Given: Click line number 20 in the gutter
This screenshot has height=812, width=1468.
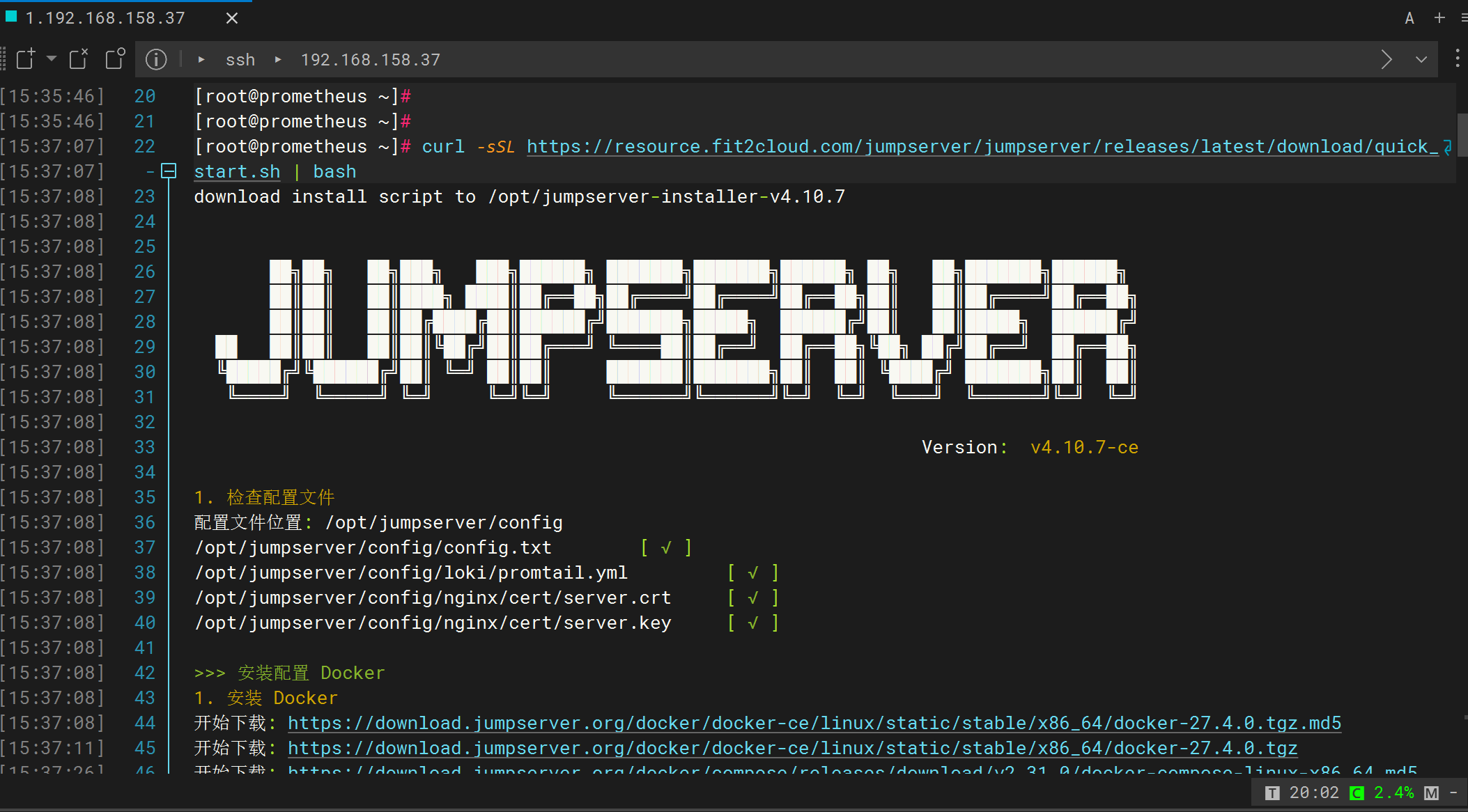Looking at the screenshot, I should point(144,96).
